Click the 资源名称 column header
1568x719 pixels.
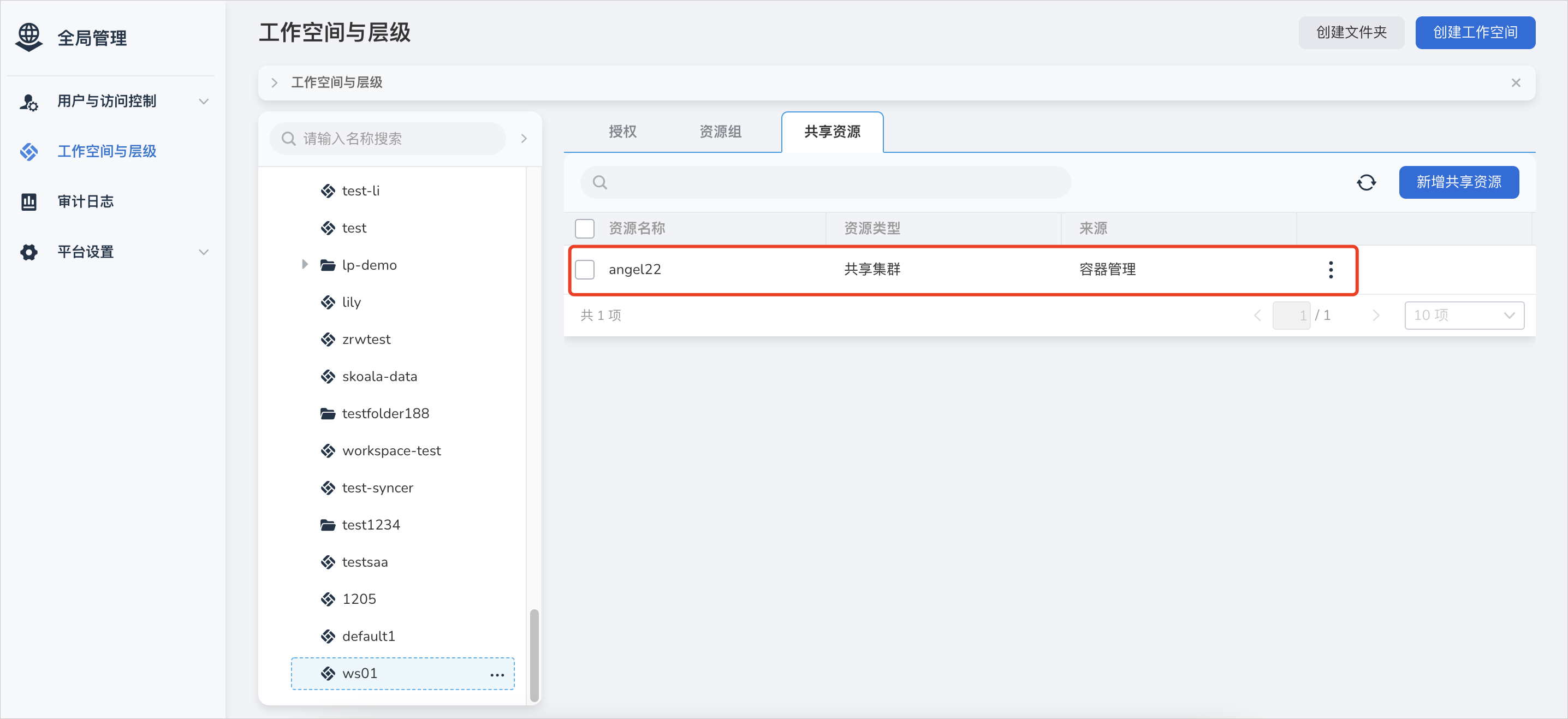coord(637,229)
